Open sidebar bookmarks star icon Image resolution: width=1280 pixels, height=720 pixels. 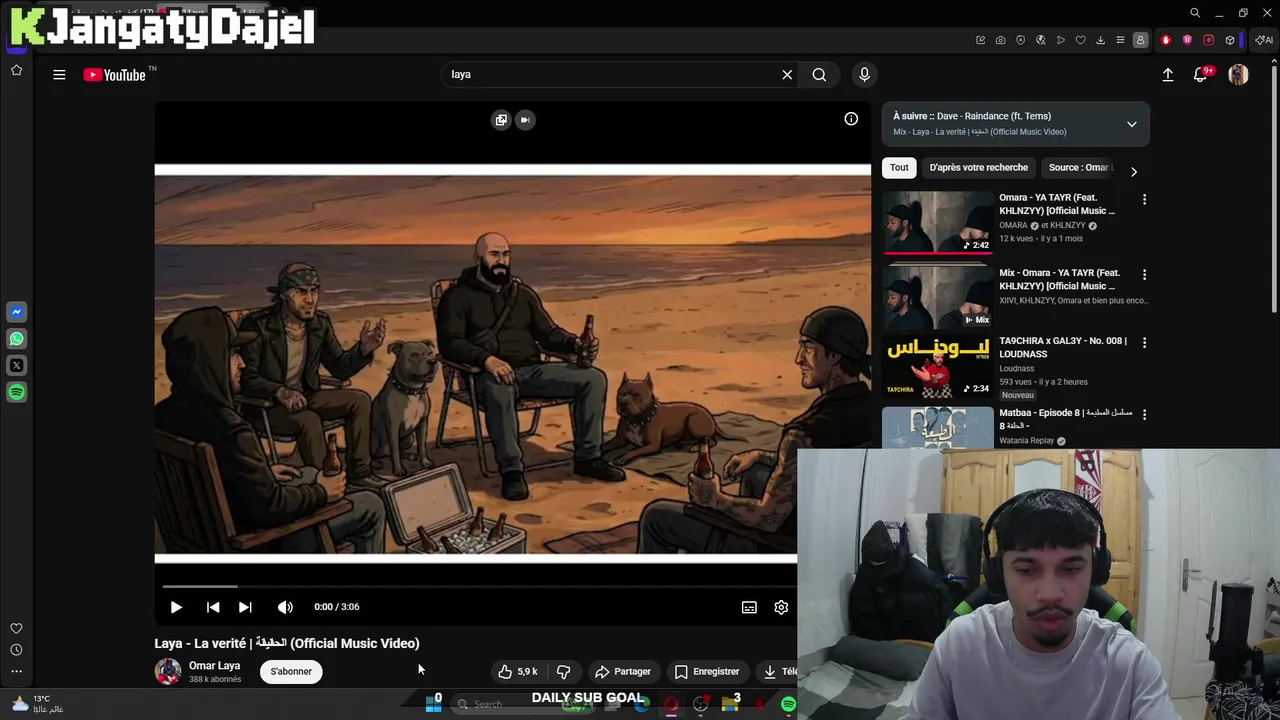[x=16, y=70]
